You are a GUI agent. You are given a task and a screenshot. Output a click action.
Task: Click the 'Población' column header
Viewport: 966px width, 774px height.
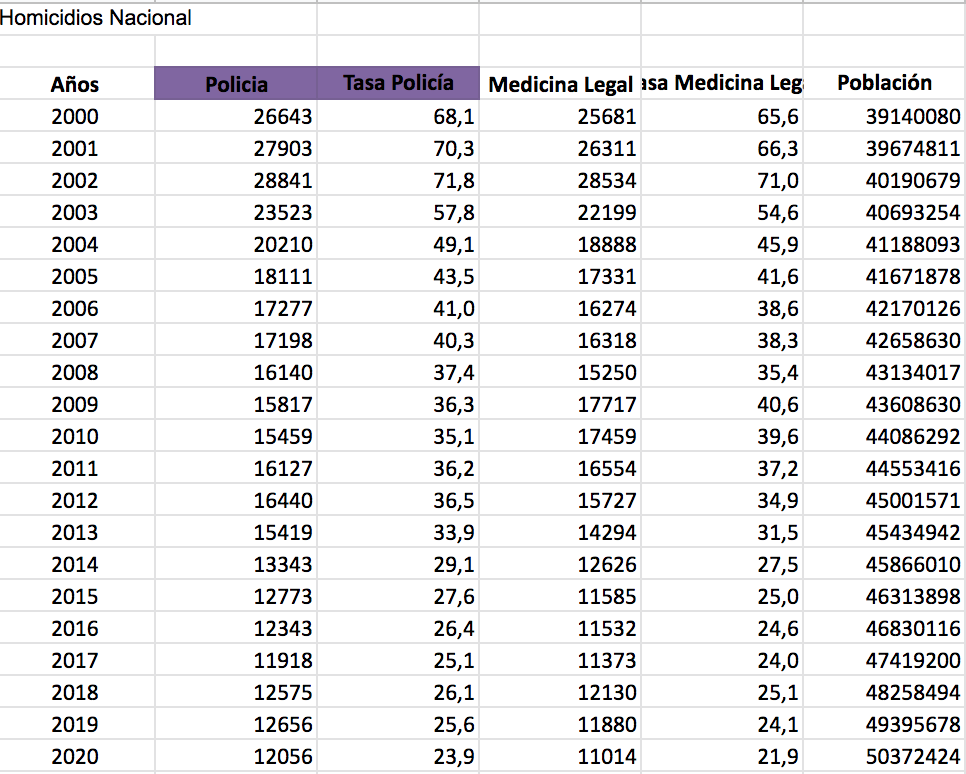[884, 83]
